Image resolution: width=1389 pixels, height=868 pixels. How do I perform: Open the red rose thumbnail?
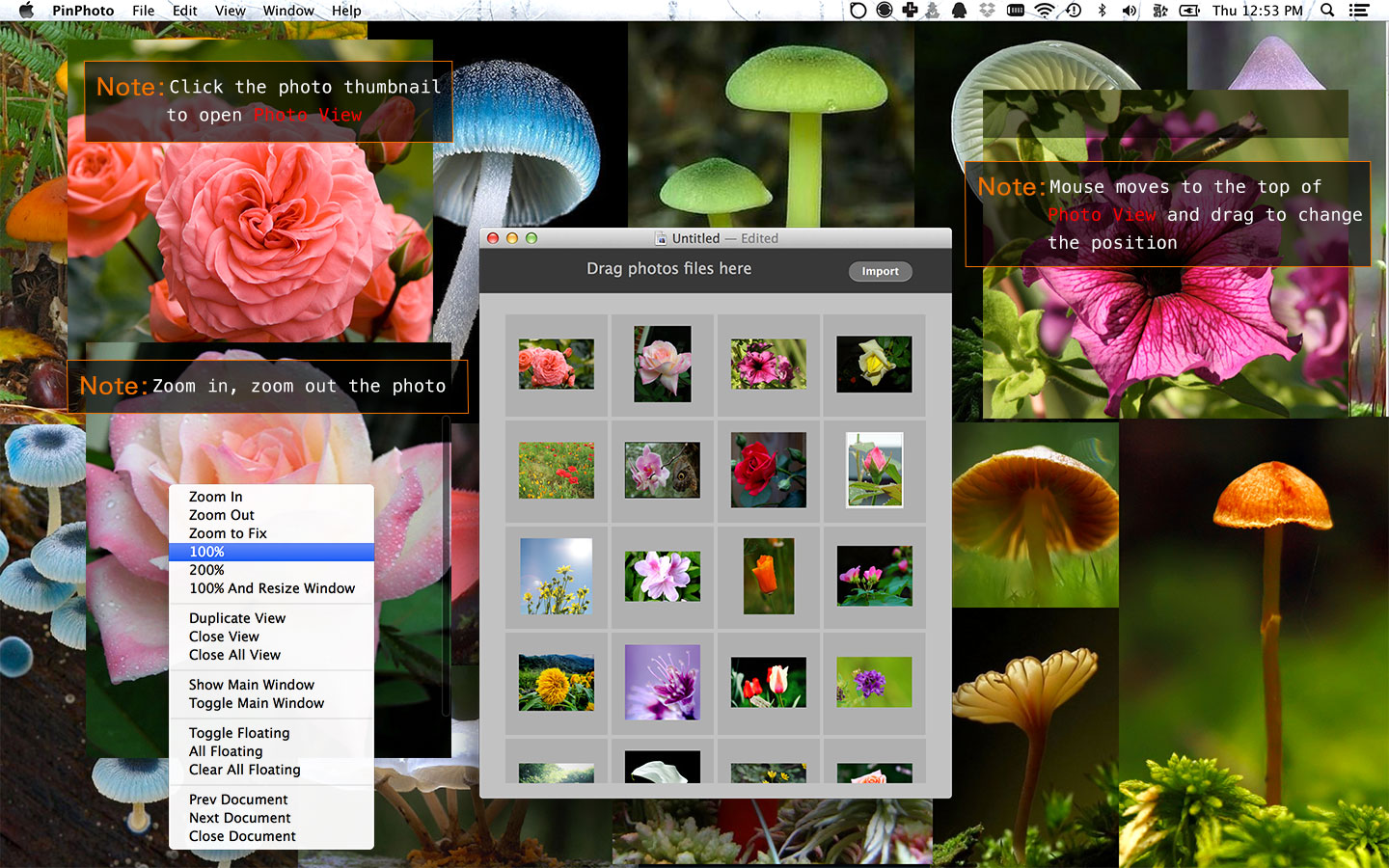point(769,470)
